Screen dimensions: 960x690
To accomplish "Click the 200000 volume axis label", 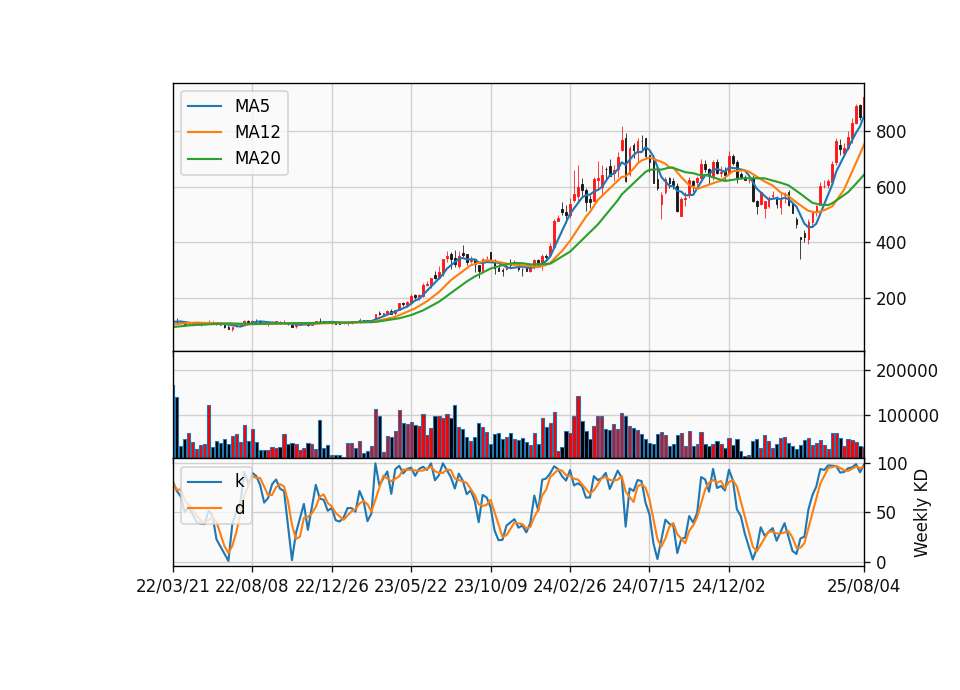I will pos(907,371).
